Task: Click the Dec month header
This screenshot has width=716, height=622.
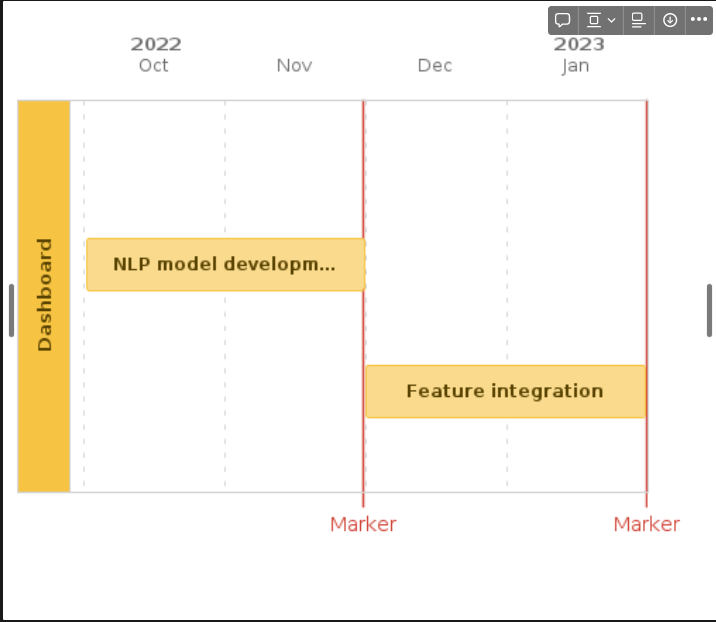Action: point(435,66)
